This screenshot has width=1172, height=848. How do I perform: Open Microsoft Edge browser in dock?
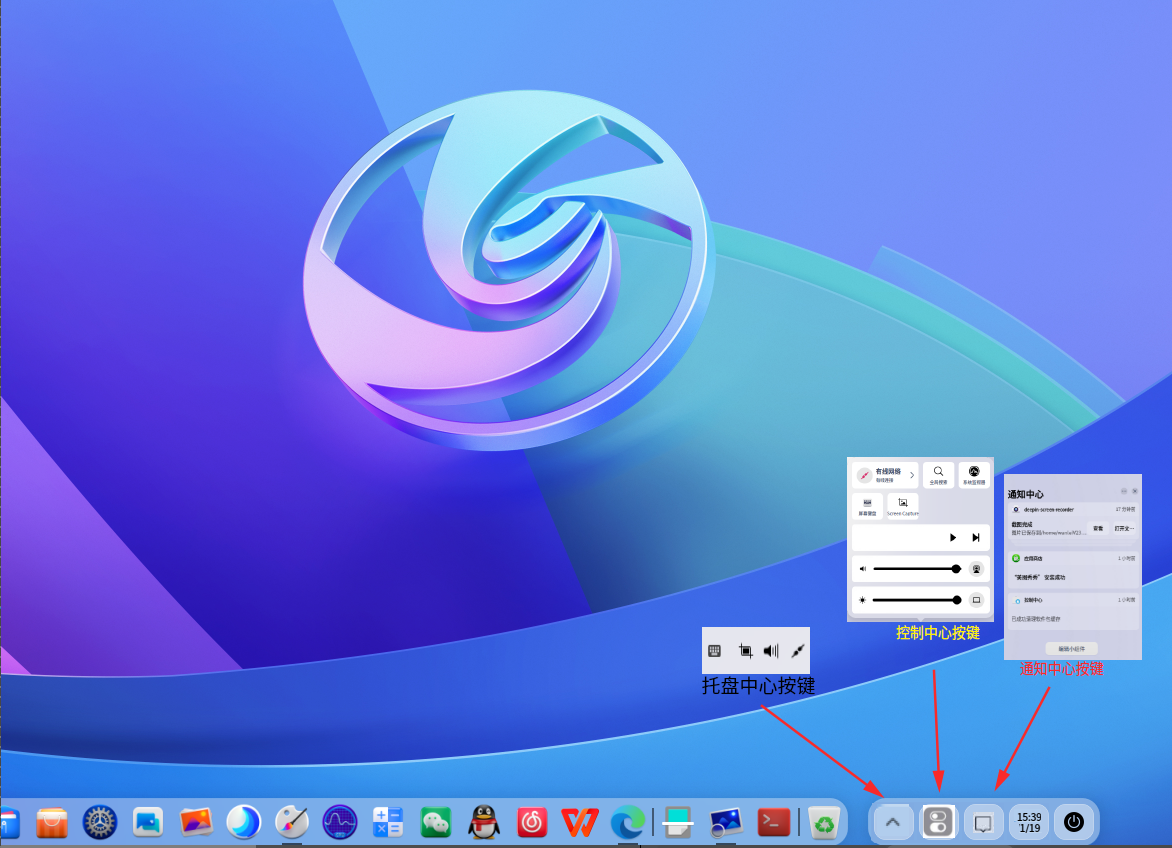coord(628,822)
